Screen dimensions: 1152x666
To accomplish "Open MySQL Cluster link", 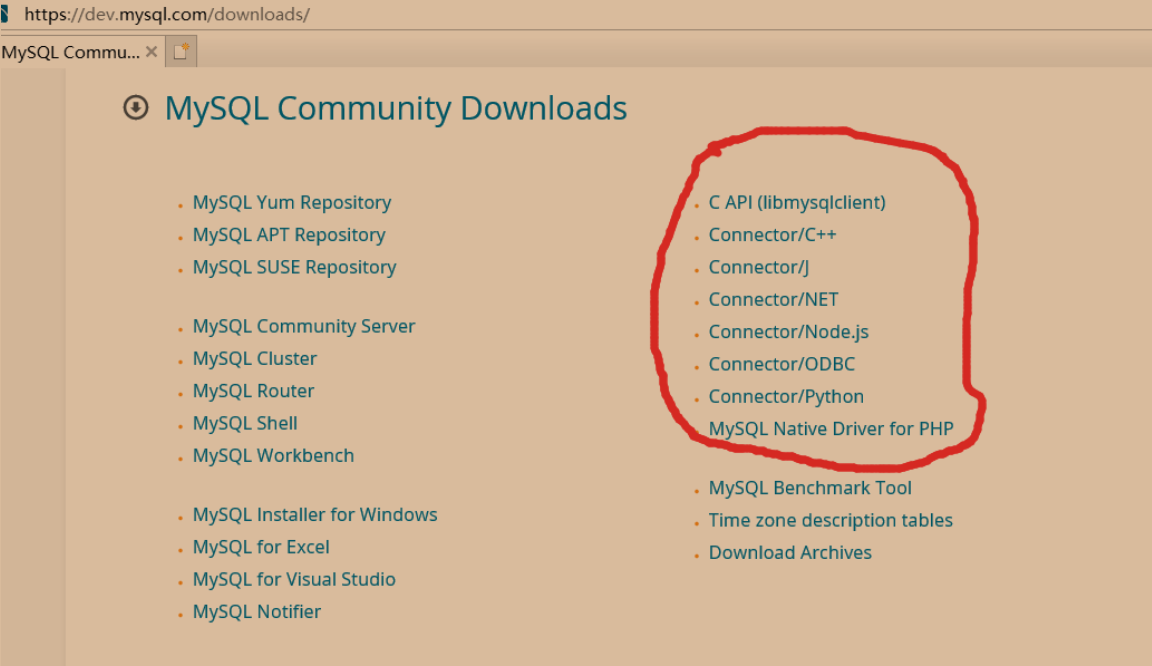I will (254, 358).
